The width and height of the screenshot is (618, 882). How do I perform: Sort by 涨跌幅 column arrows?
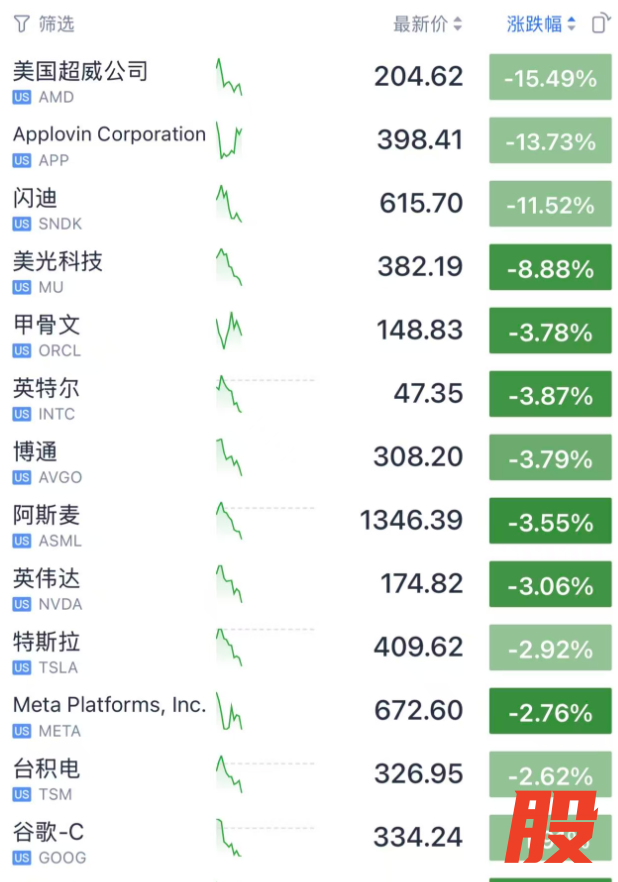571,24
